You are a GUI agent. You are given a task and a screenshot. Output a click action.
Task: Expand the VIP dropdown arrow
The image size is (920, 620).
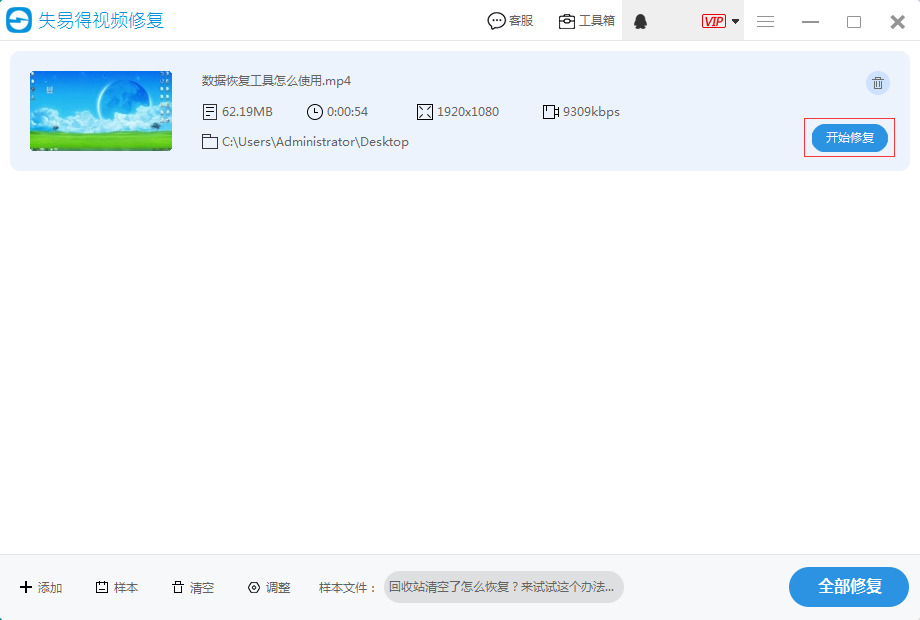(x=733, y=21)
